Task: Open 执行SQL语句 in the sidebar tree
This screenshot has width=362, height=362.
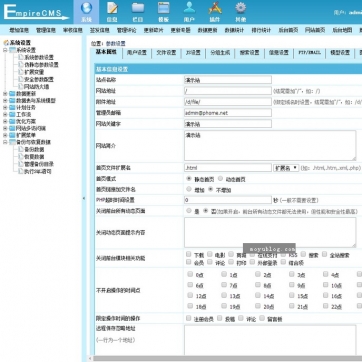Action: [38, 171]
